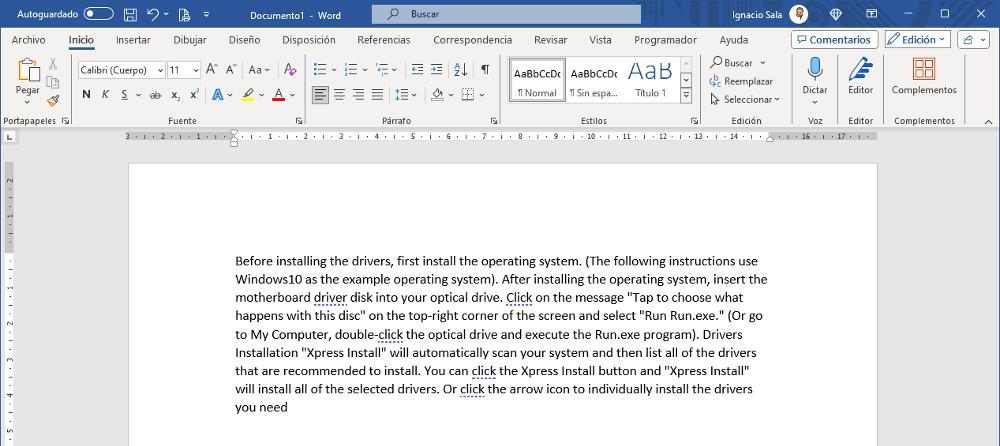
Task: Click the bulleted list icon
Action: coord(320,70)
